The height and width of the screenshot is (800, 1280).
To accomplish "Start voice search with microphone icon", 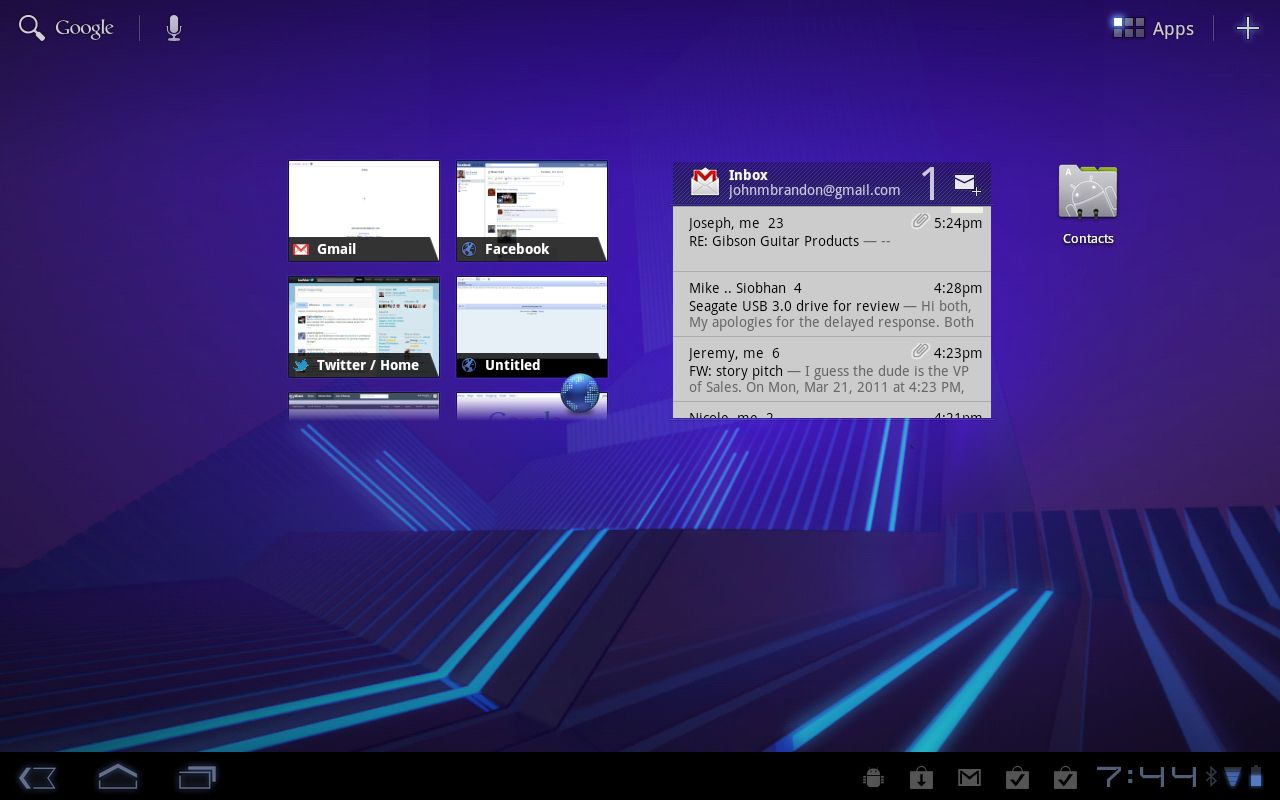I will 174,28.
